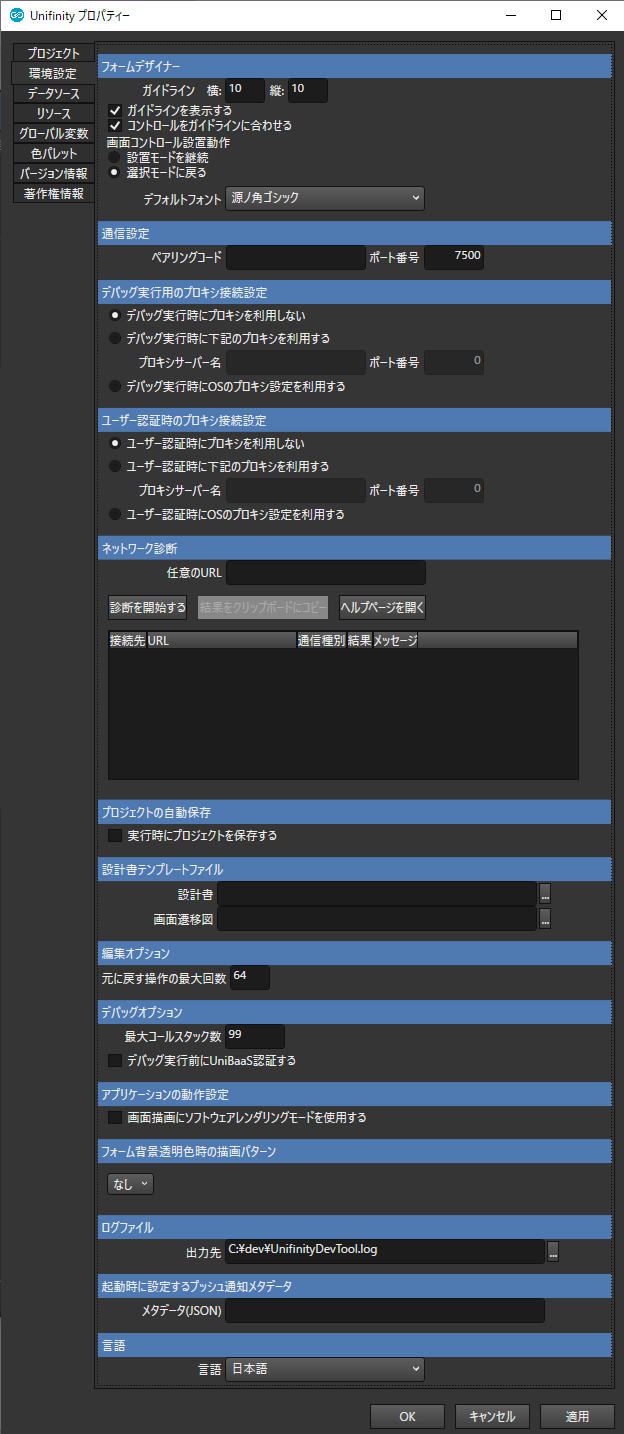Click the ペアリングコード input field
The image size is (624, 1434).
click(x=296, y=257)
